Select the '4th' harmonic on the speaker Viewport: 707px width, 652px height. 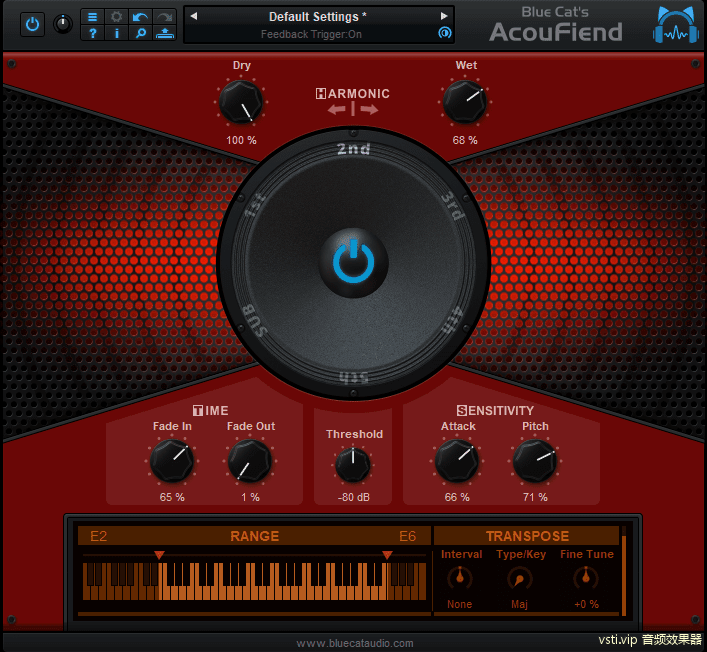click(452, 320)
